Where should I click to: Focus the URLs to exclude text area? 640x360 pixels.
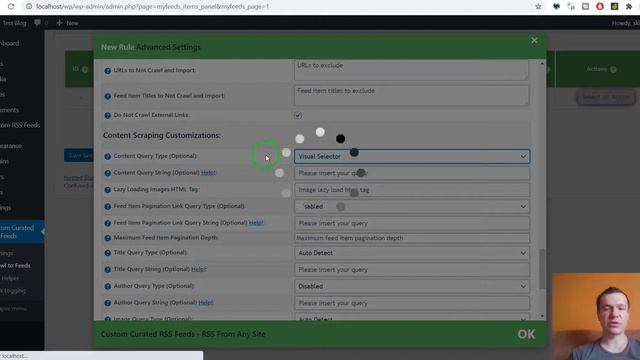click(x=411, y=70)
